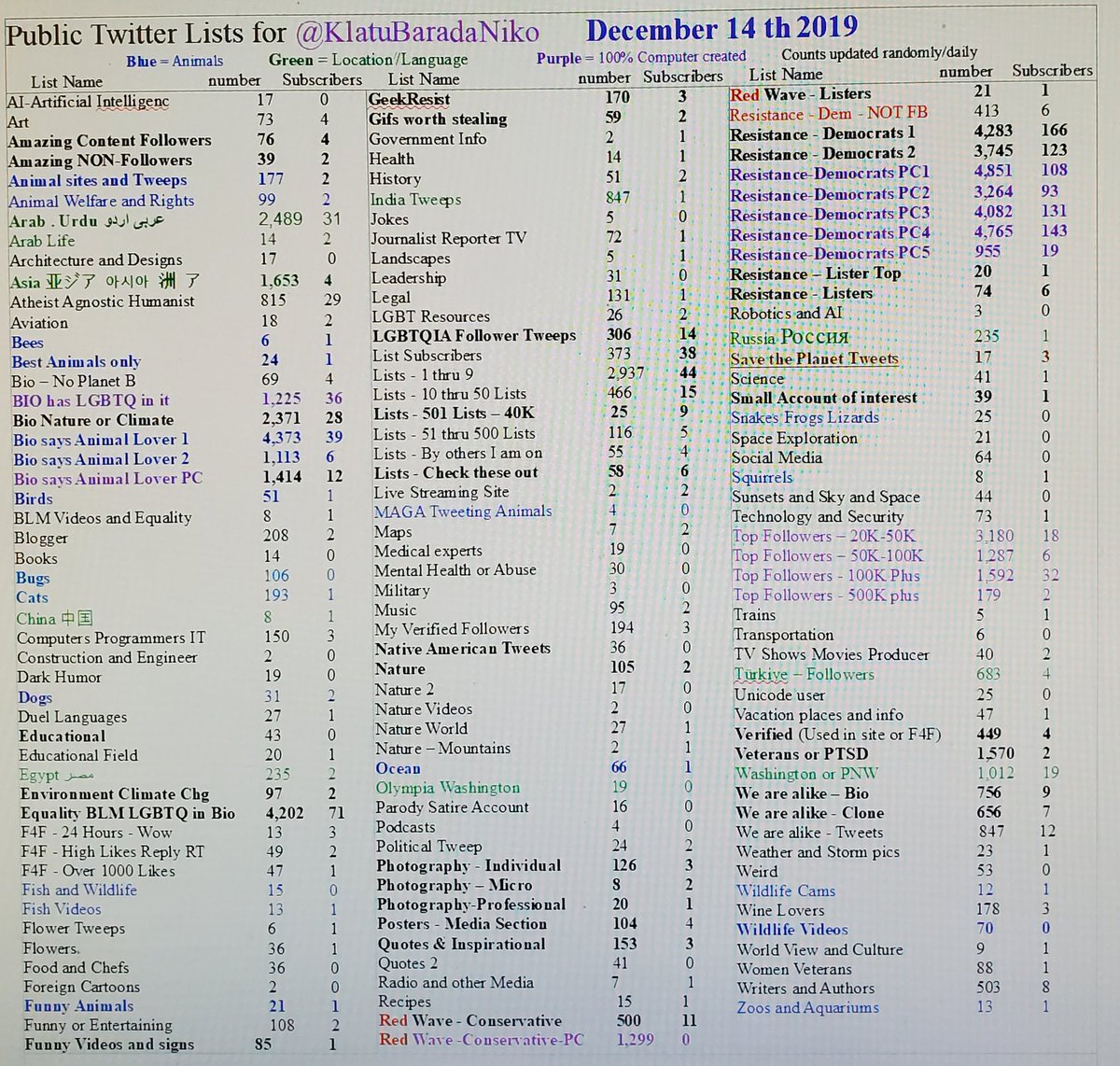
Task: Click 'Resistance - Dem - NOT FB' entry
Action: point(829,114)
